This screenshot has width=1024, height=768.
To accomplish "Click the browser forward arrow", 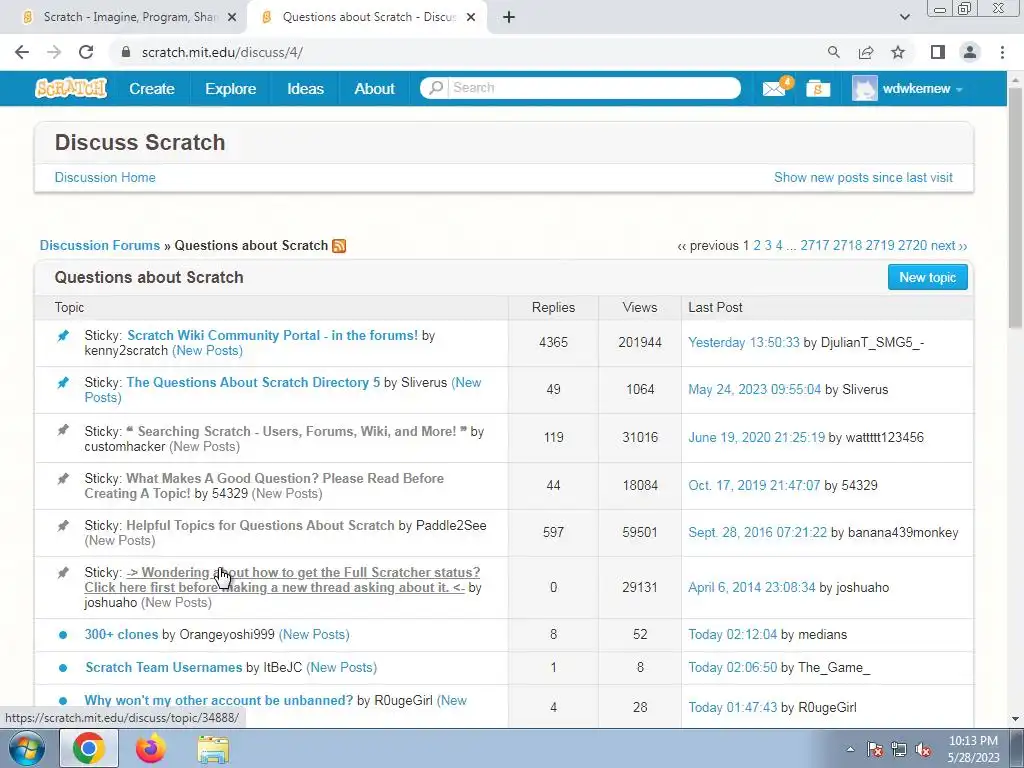I will [54, 52].
